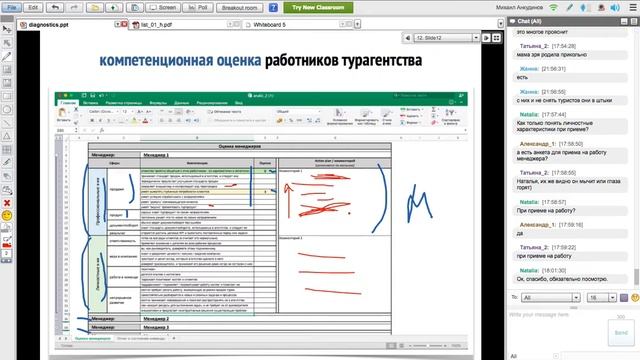Minimize the Chat (All) panel

pos(624,21)
